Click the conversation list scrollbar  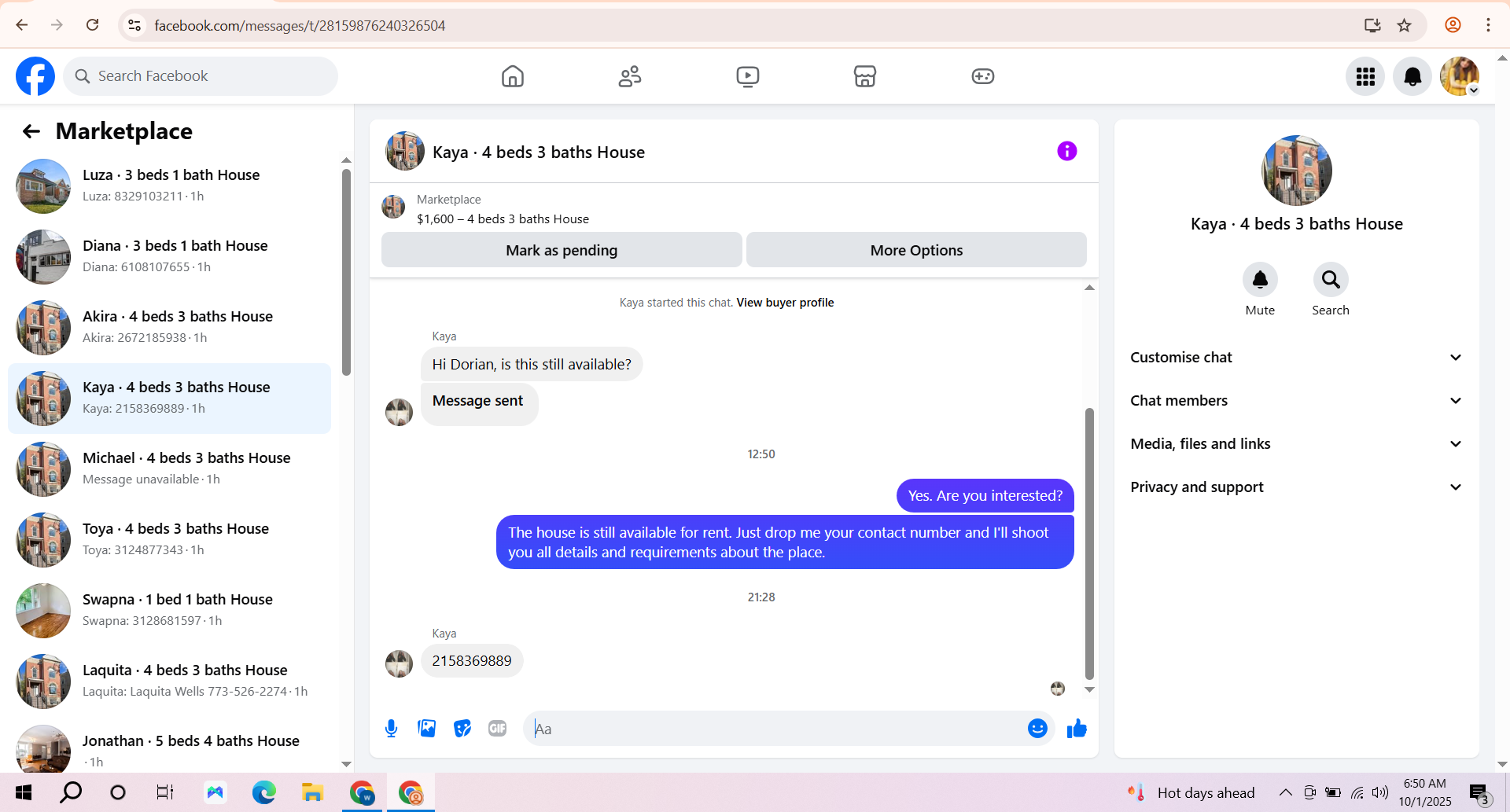coord(346,271)
